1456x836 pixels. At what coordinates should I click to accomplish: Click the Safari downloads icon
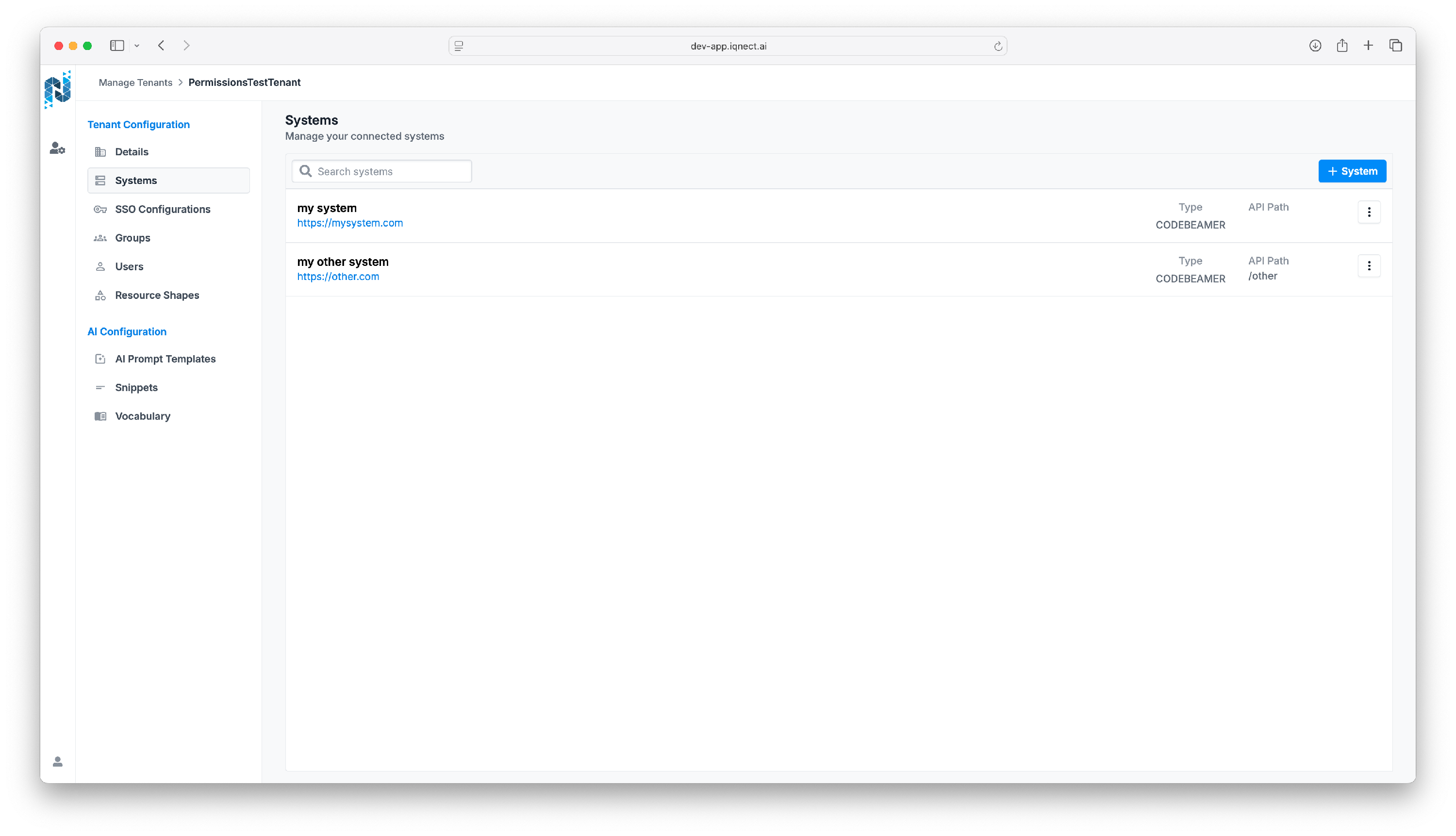coord(1315,45)
